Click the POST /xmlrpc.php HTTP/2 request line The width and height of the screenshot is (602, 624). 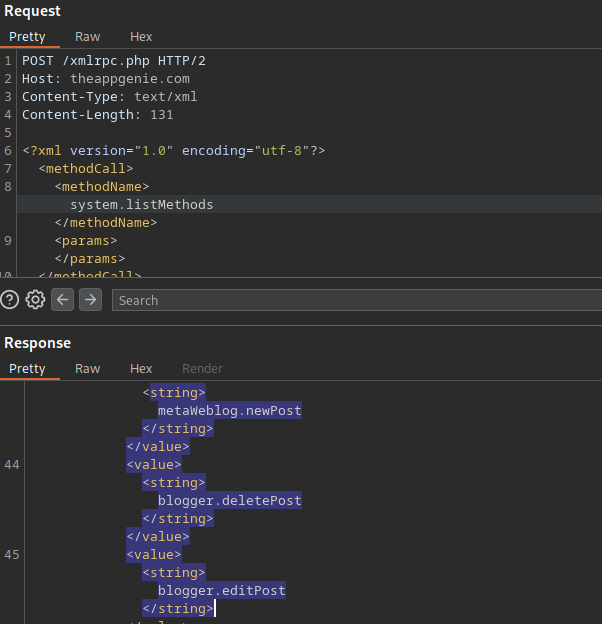(114, 61)
